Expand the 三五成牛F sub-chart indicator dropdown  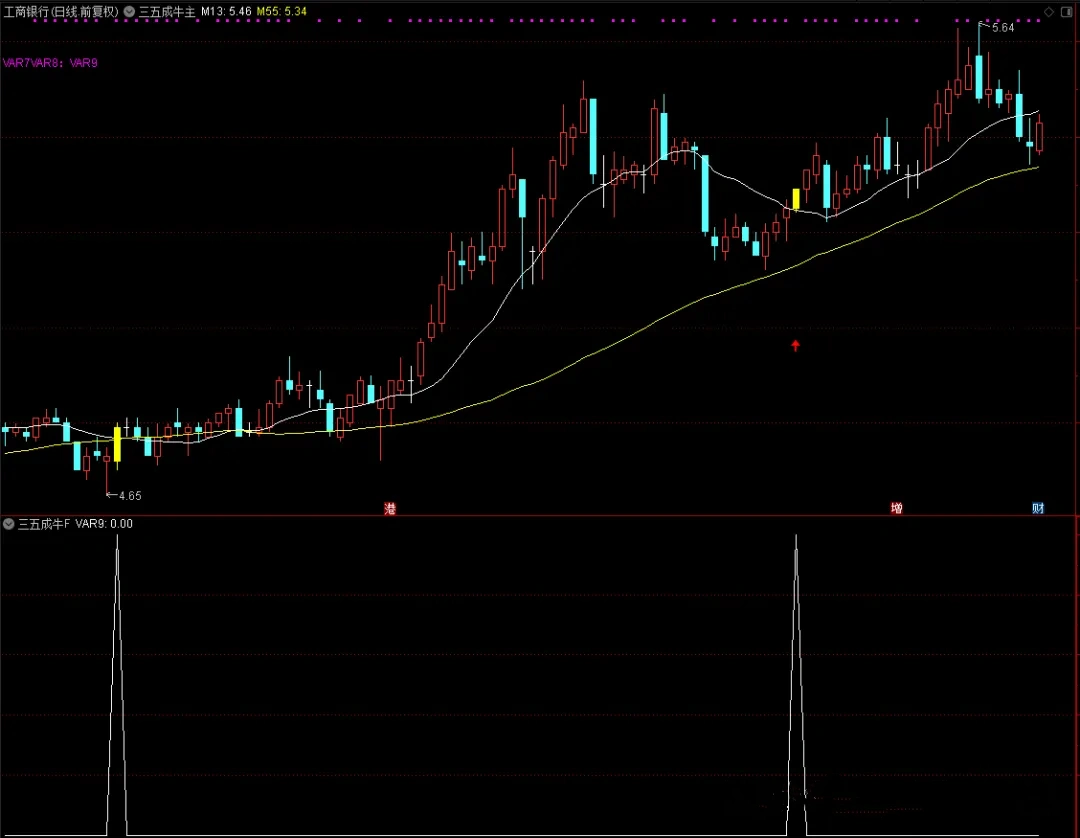click(9, 523)
